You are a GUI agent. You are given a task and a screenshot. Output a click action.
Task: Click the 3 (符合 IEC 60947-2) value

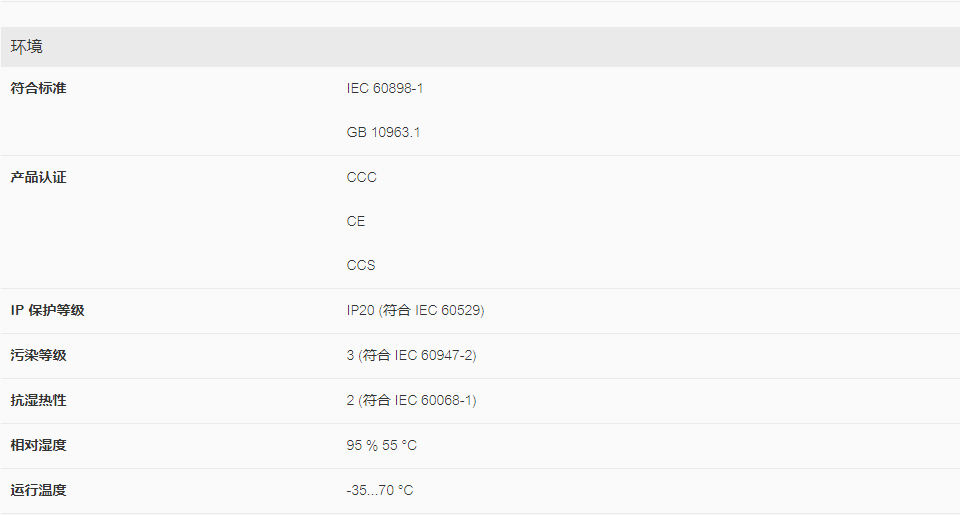[x=411, y=355]
